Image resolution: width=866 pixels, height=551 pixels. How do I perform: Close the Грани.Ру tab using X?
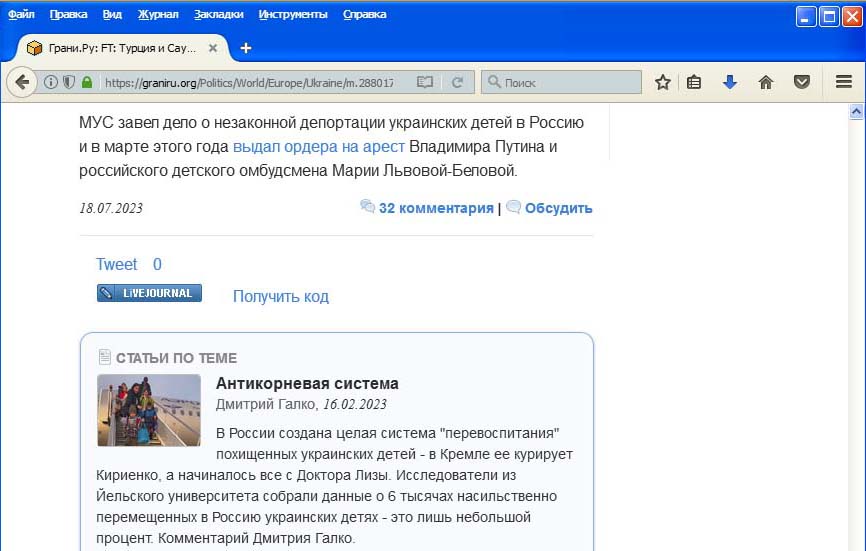tap(213, 48)
